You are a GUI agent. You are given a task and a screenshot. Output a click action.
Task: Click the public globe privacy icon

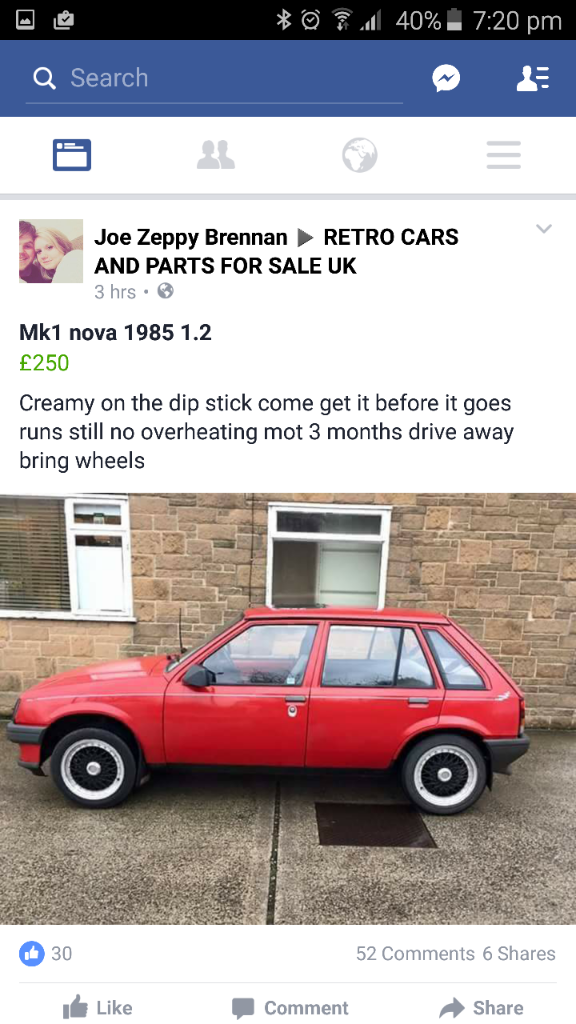coord(166,291)
